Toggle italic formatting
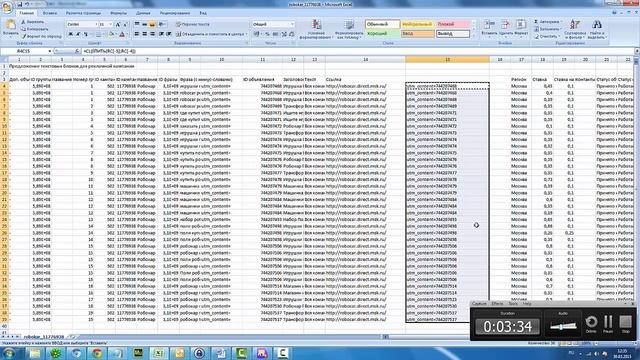640x360 pixels. [78, 34]
